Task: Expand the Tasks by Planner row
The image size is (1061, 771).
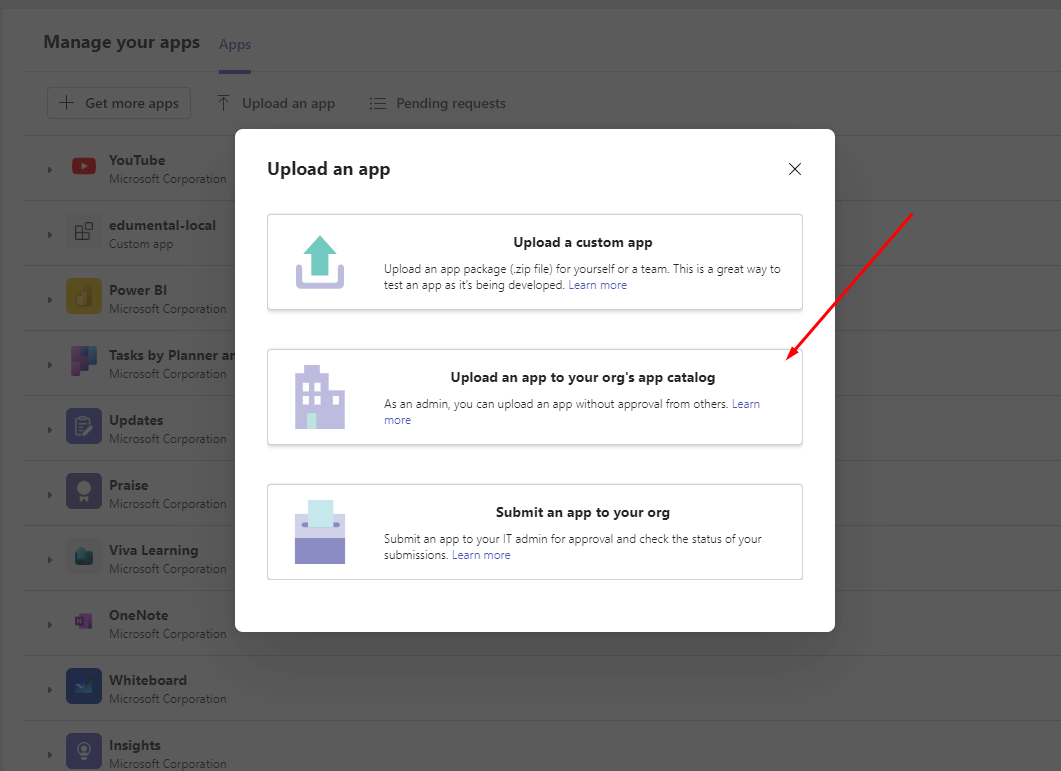Action: tap(49, 364)
